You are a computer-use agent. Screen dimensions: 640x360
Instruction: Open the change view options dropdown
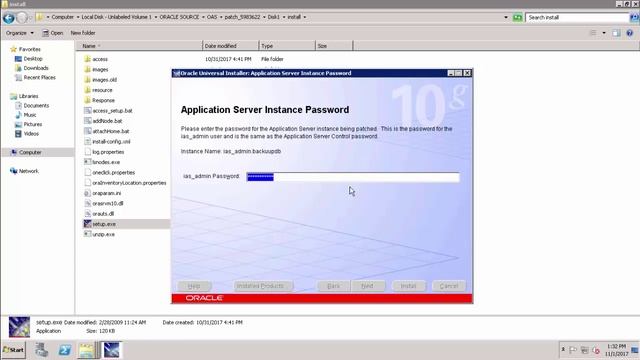(604, 33)
